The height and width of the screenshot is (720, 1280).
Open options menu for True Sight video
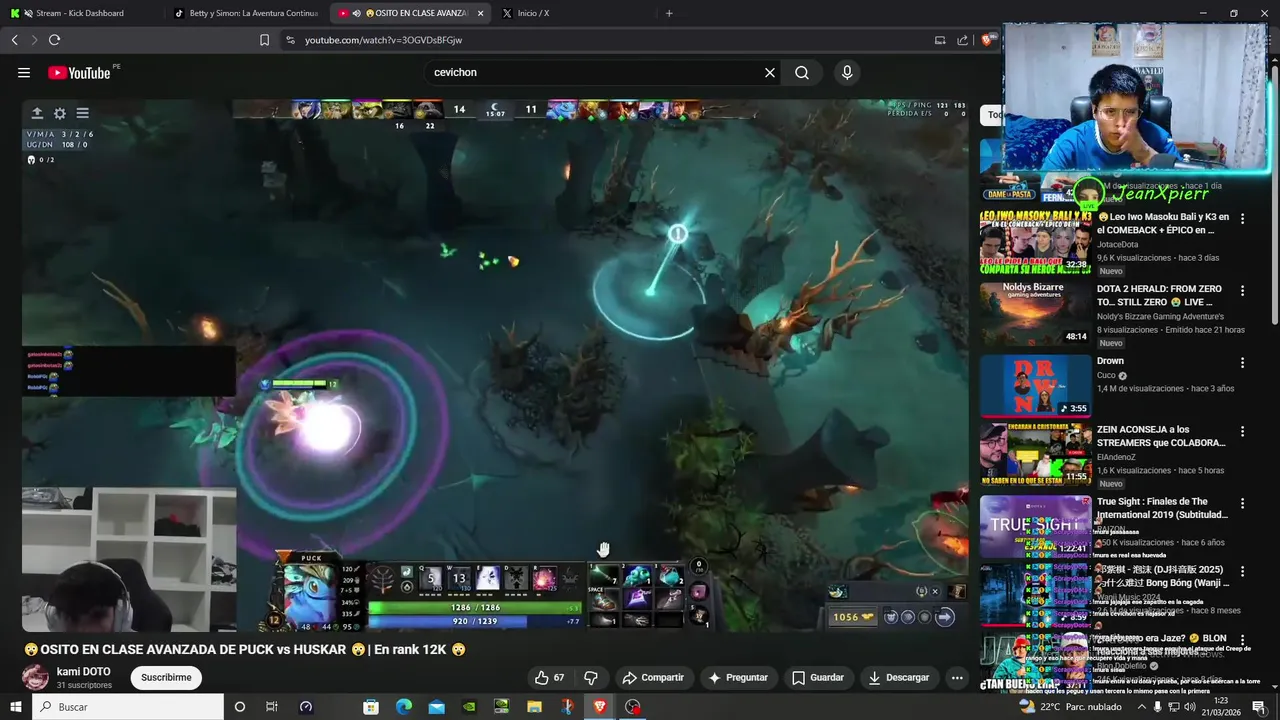[1243, 503]
